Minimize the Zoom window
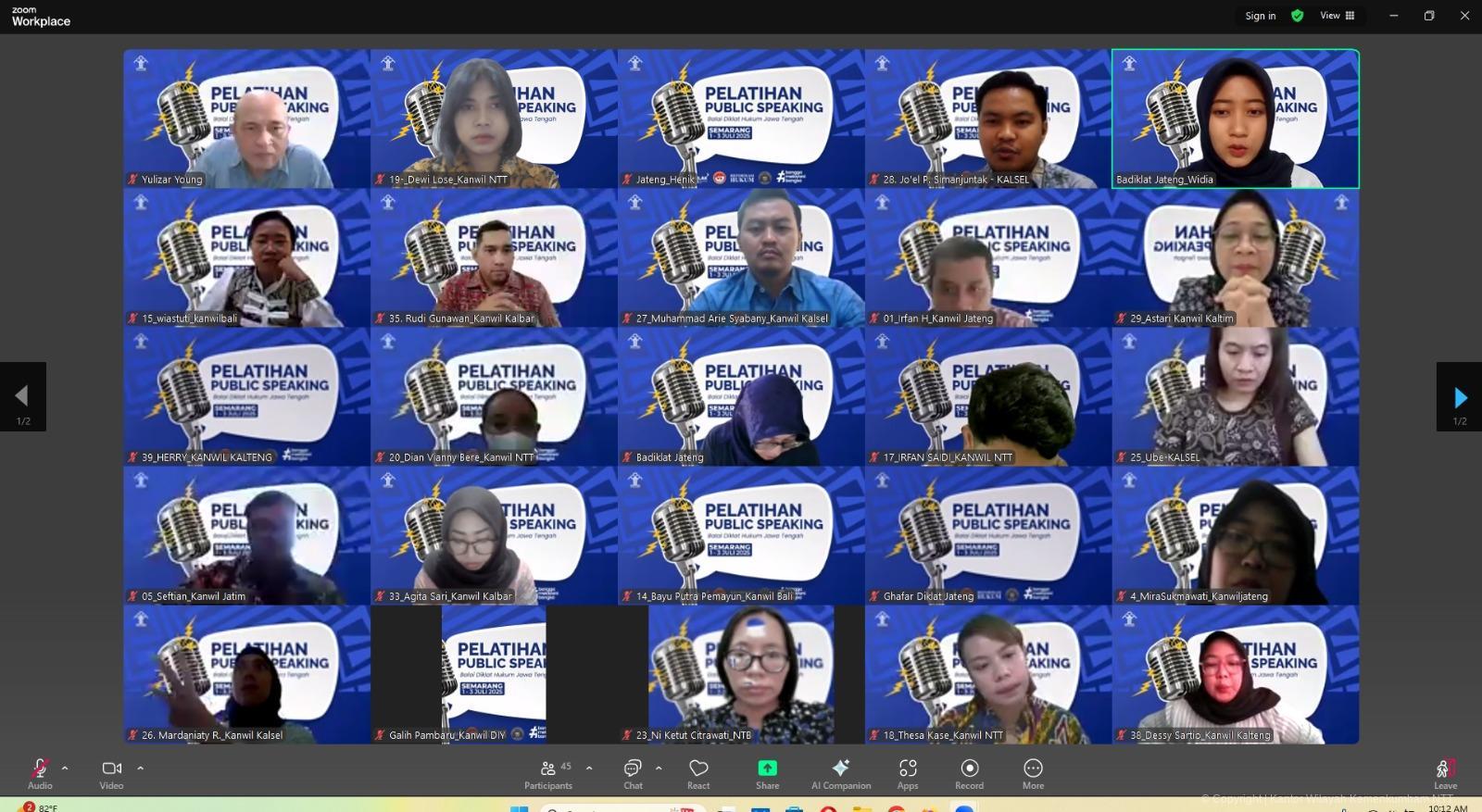1482x812 pixels. point(1393,16)
